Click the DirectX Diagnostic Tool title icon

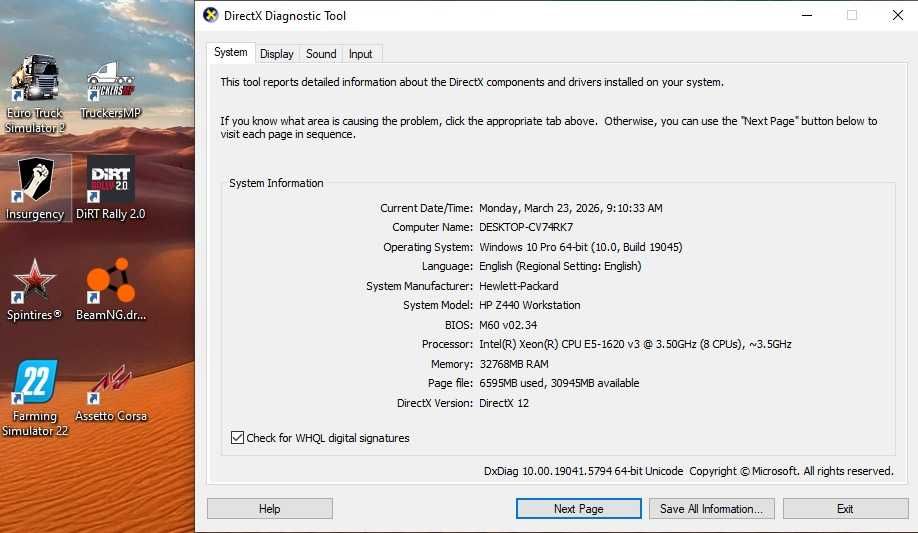point(211,15)
